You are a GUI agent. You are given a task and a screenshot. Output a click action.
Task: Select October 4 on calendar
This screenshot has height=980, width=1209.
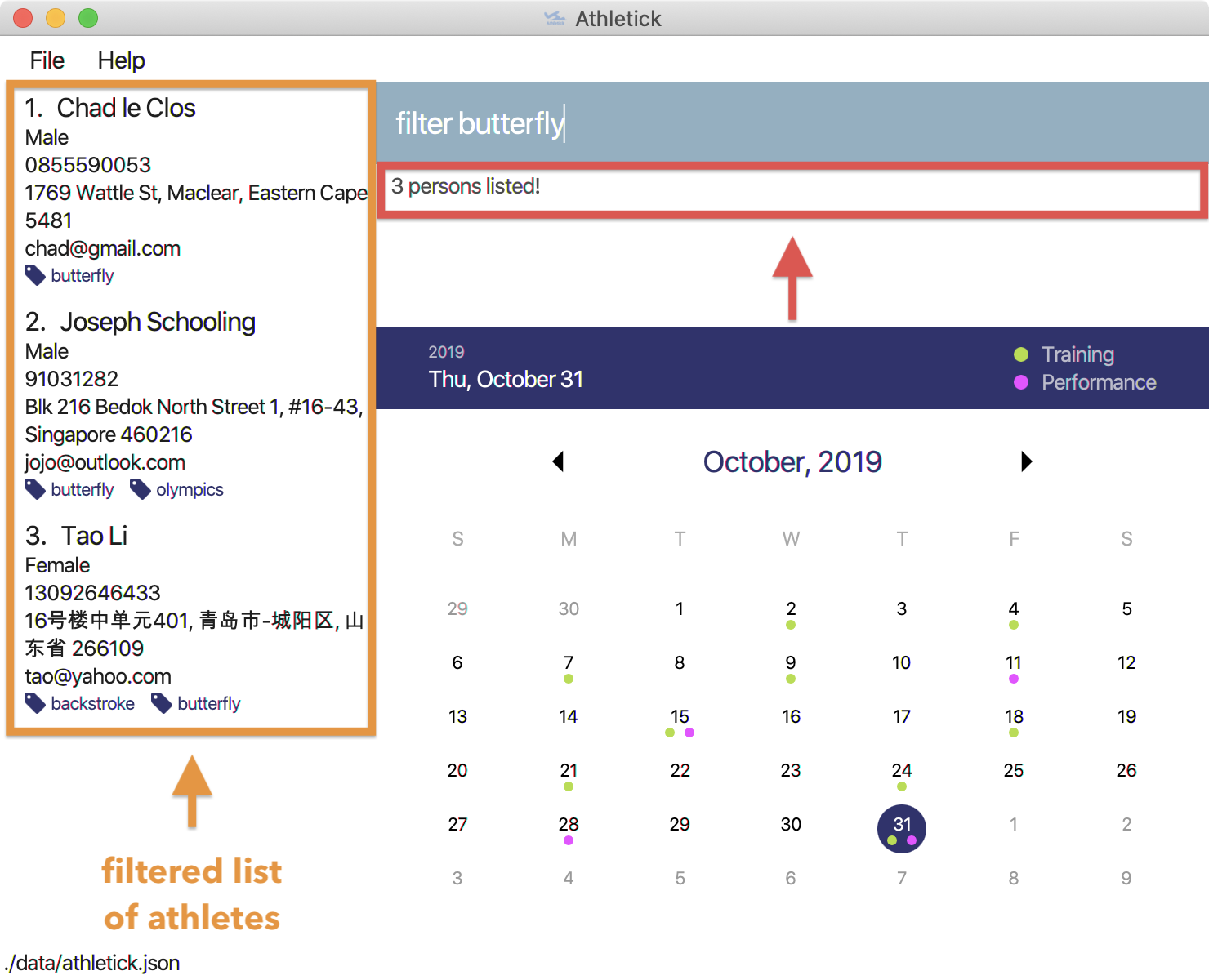[x=1014, y=609]
